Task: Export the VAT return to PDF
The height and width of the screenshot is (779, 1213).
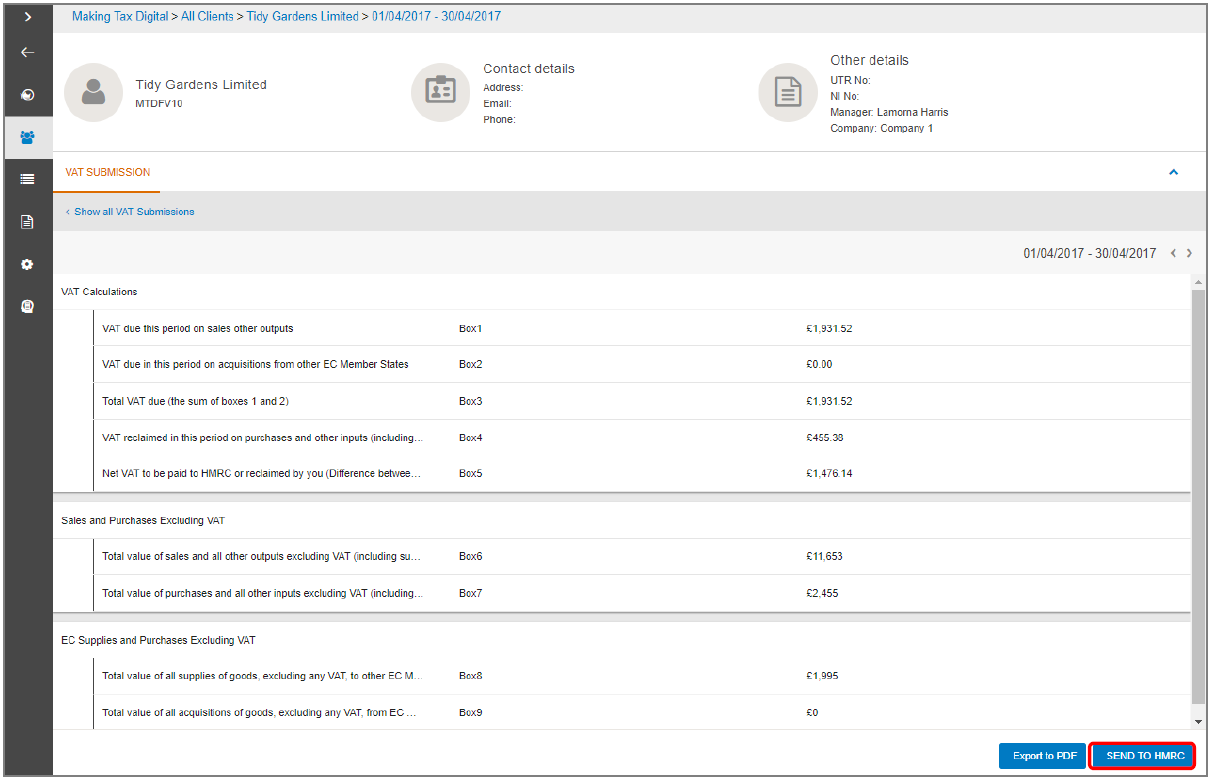Action: click(x=1043, y=756)
